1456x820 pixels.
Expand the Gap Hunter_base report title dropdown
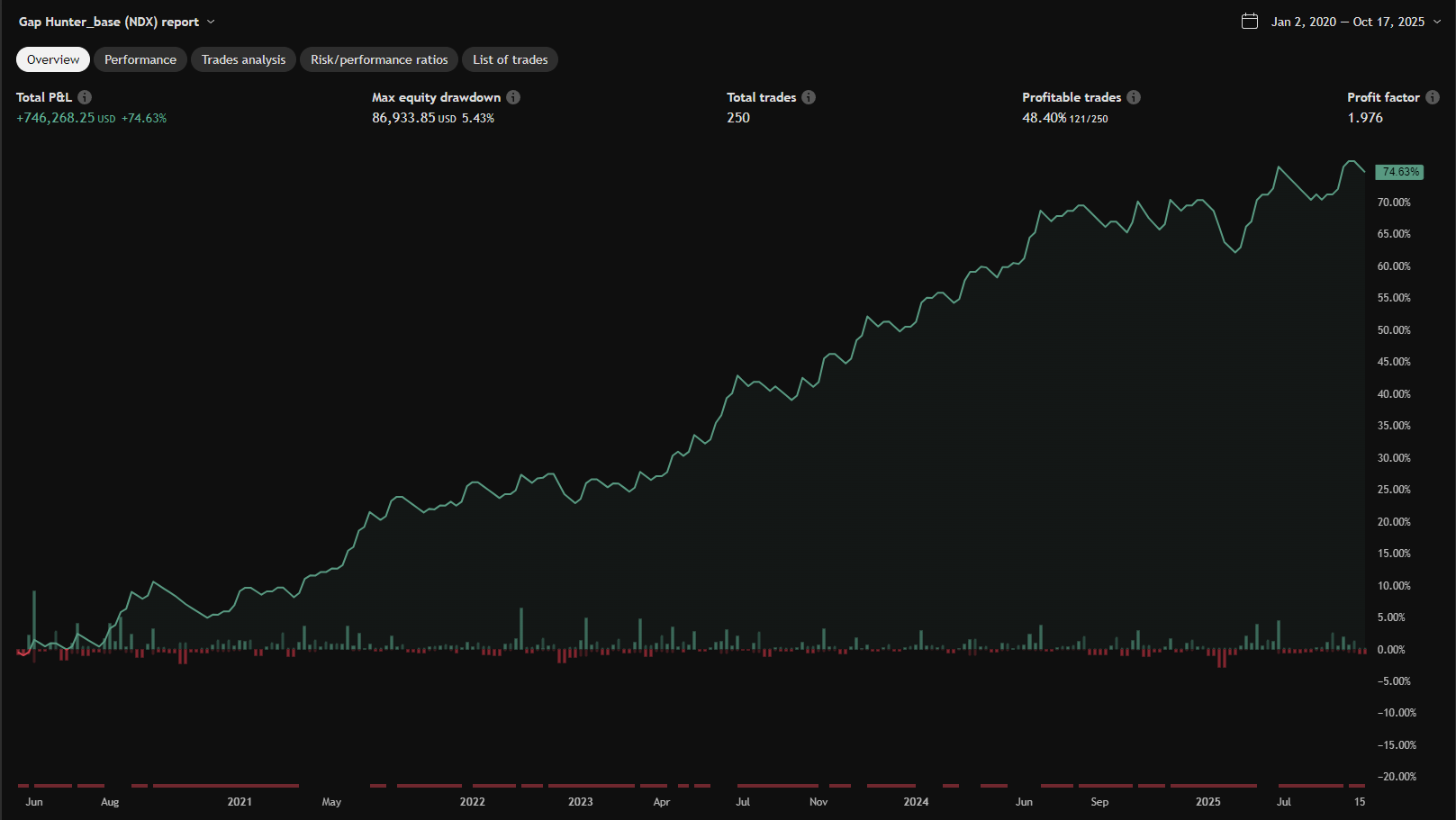click(x=211, y=22)
